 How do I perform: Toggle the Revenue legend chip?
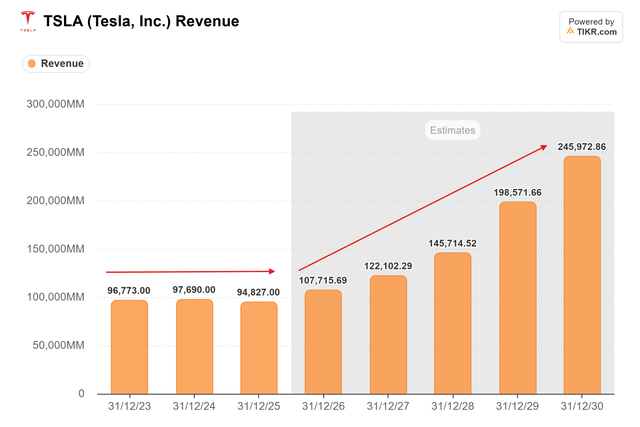[x=56, y=64]
